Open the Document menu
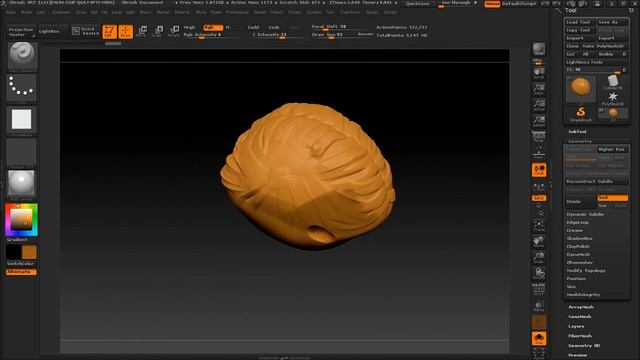Viewport: 640px width, 360px height. 61,12
